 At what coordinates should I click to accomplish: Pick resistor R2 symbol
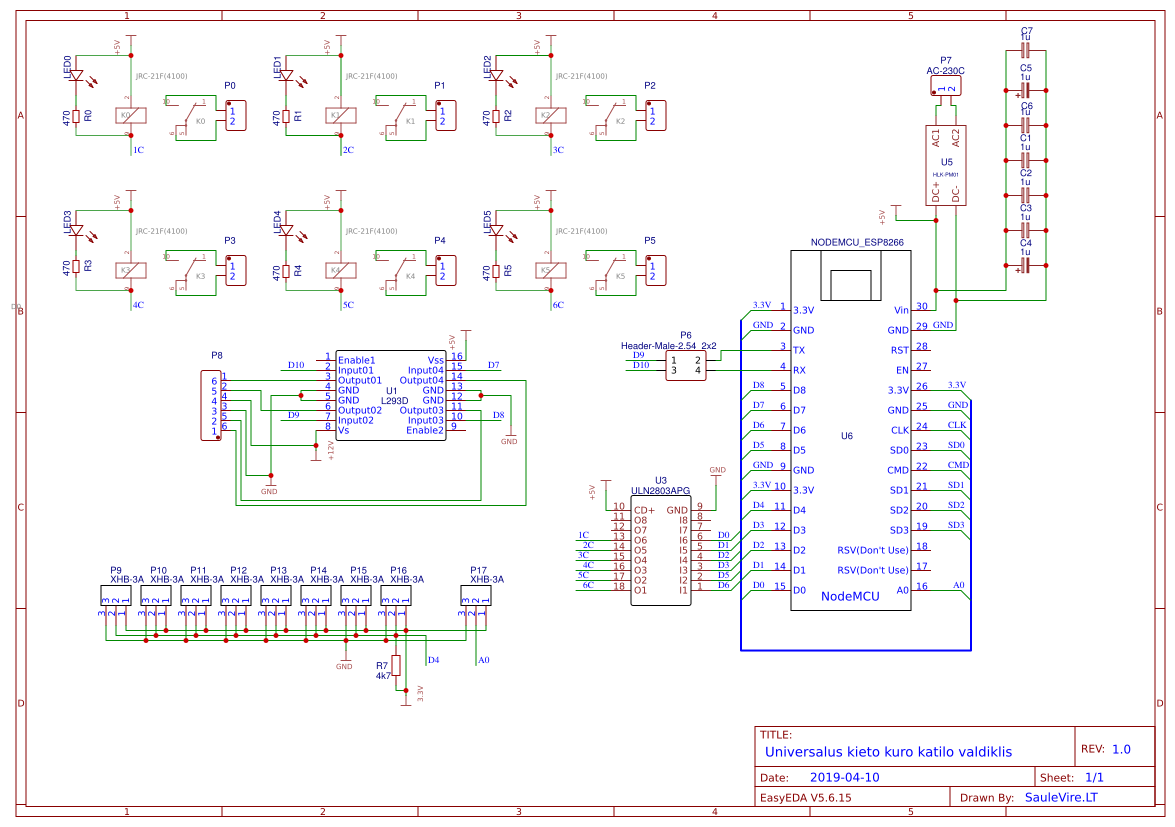pyautogui.click(x=495, y=116)
